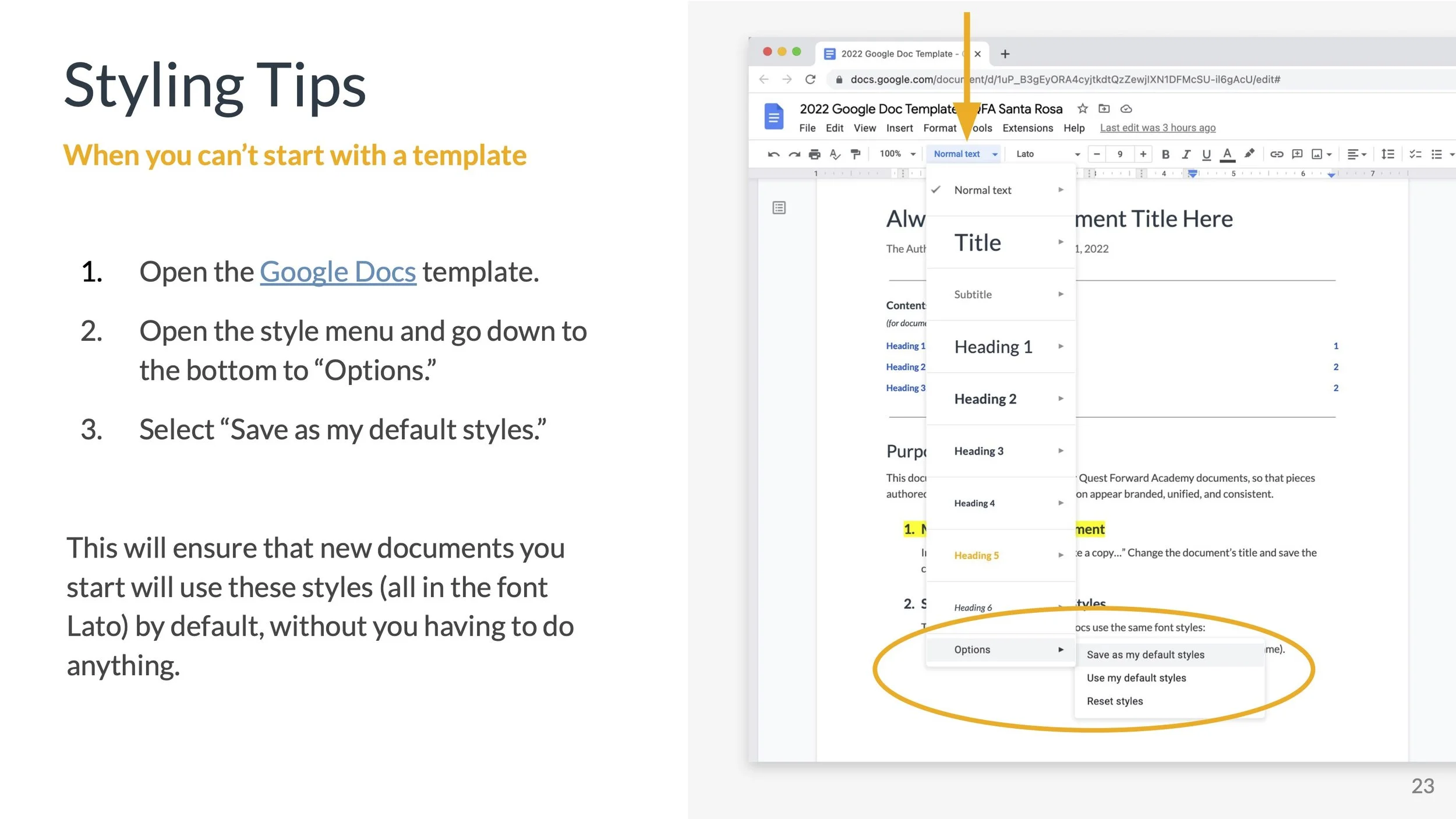Image resolution: width=1456 pixels, height=819 pixels.
Task: Click the font size field showing 9
Action: pyautogui.click(x=1119, y=154)
